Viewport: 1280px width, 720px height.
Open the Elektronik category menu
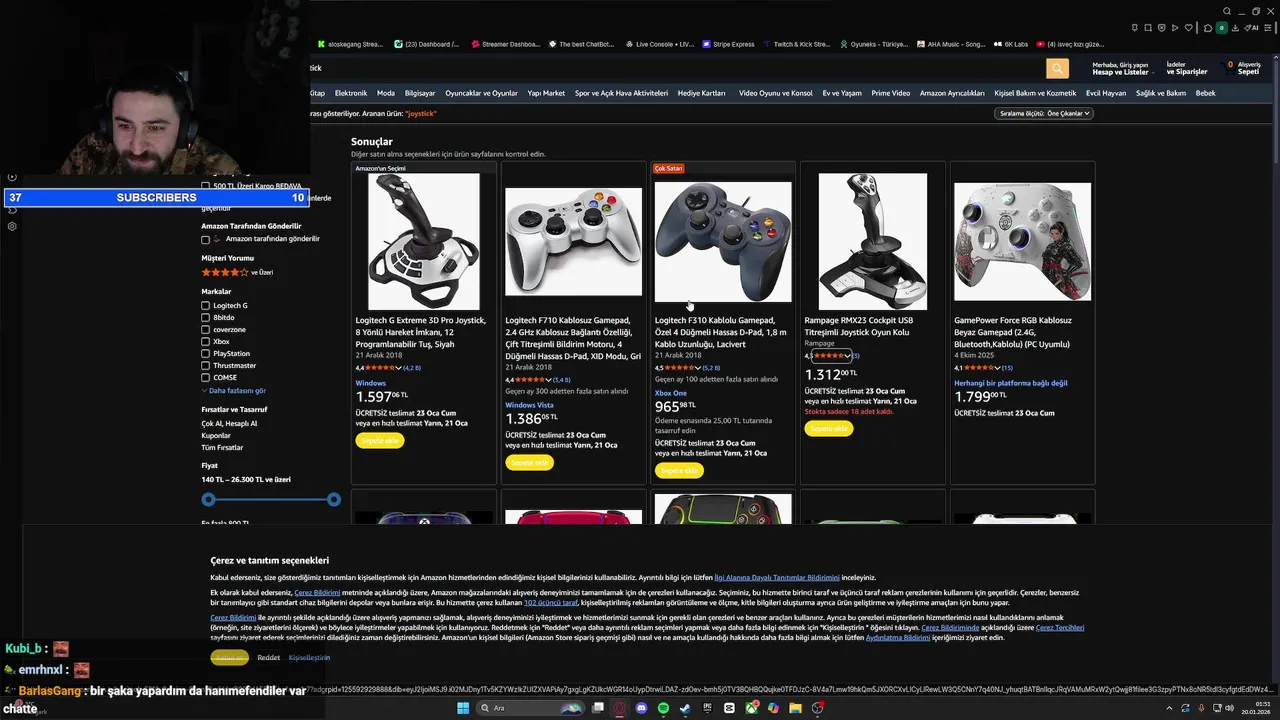point(351,93)
